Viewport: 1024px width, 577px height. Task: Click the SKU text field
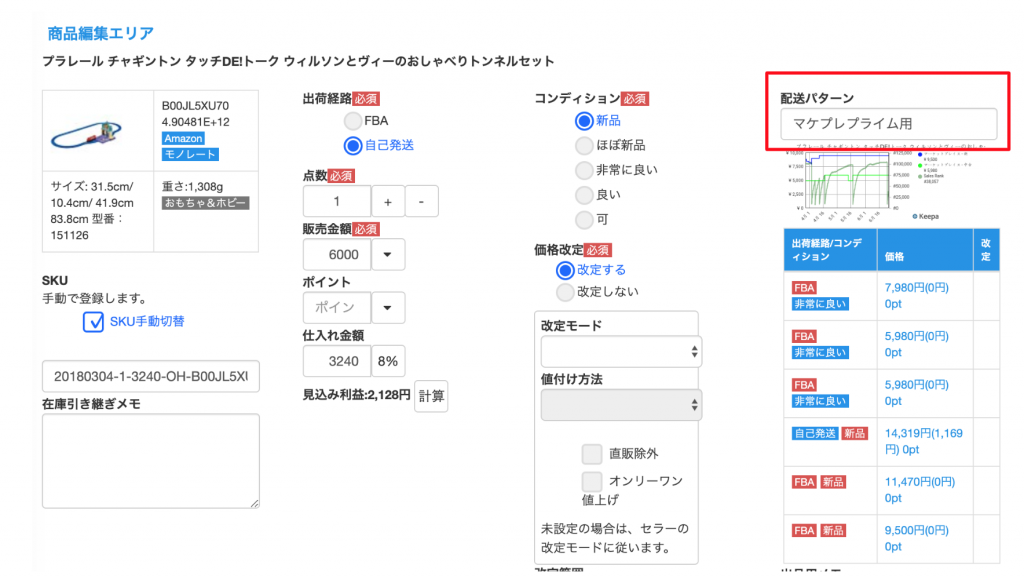tap(151, 377)
